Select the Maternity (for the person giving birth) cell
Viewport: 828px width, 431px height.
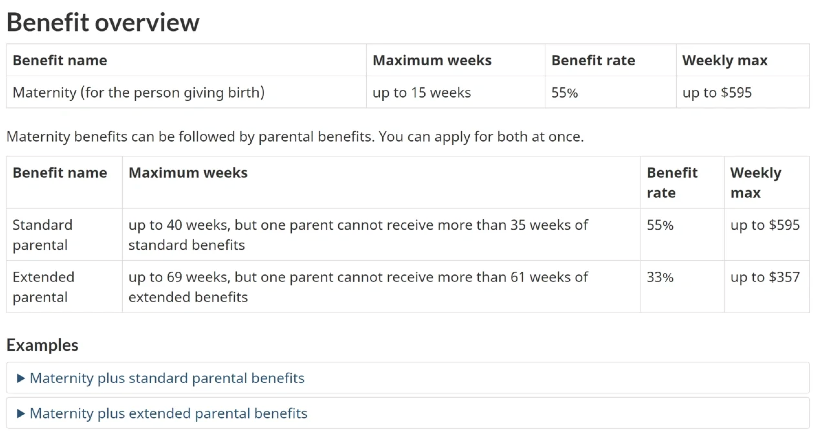click(x=138, y=93)
